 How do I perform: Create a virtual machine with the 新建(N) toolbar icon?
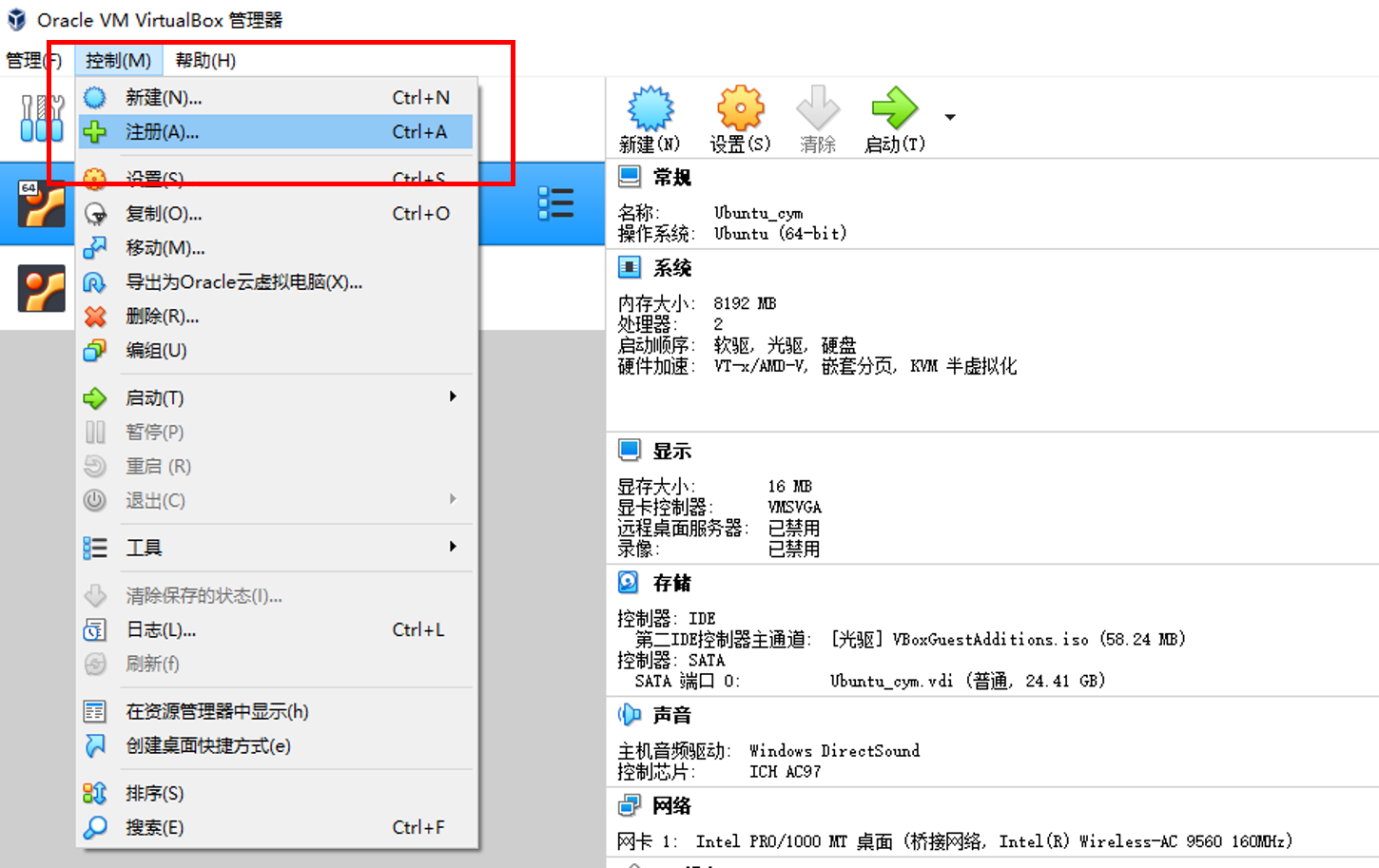point(650,109)
